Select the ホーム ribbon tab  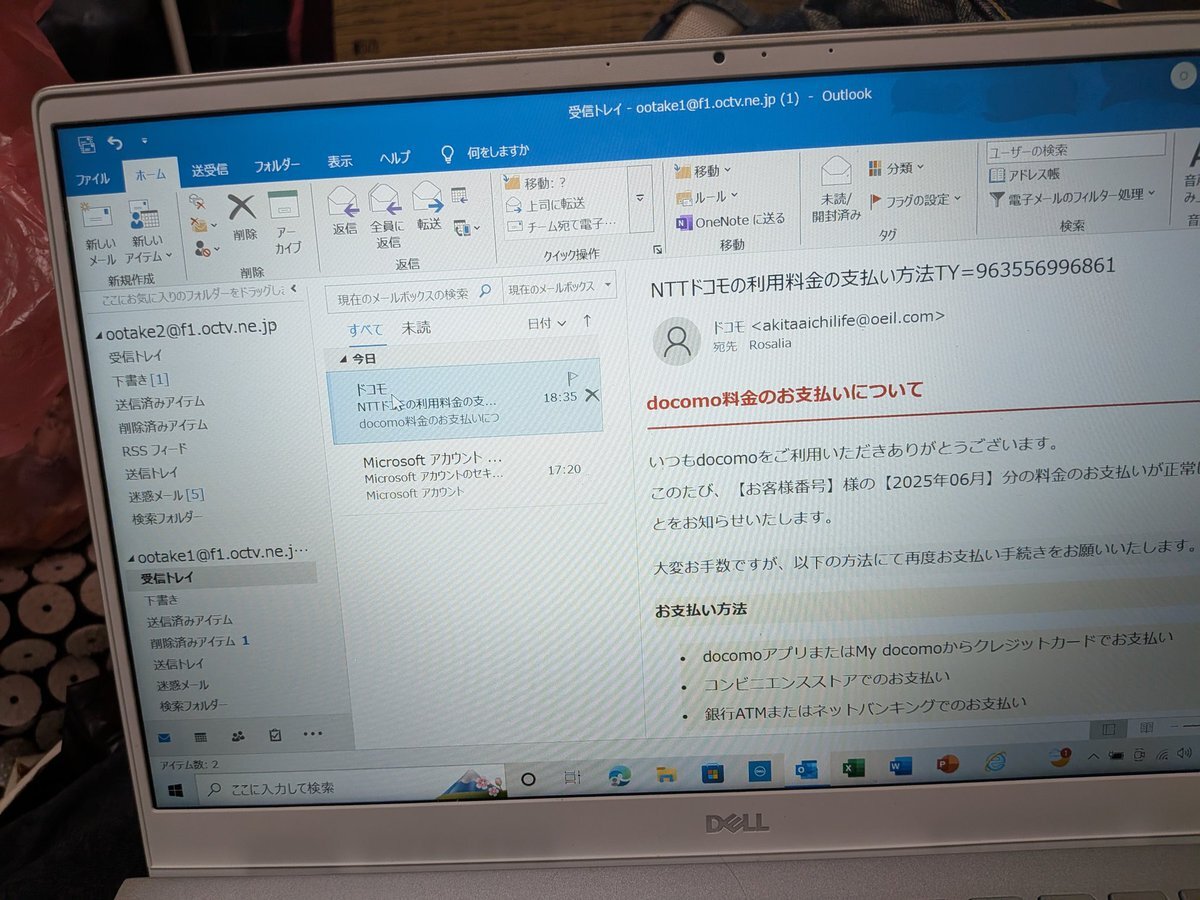tap(150, 174)
